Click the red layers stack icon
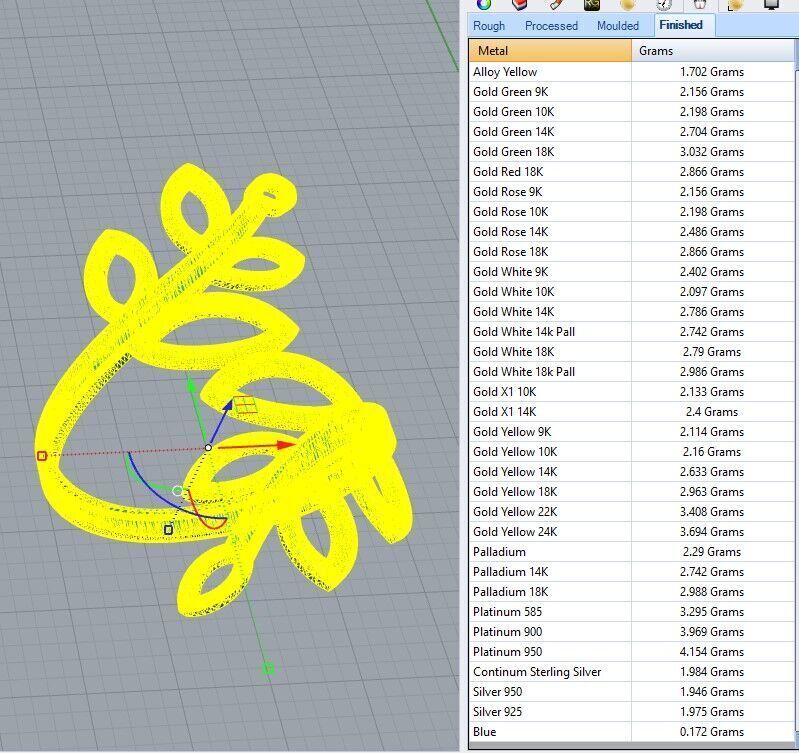The width and height of the screenshot is (799, 753). (518, 5)
